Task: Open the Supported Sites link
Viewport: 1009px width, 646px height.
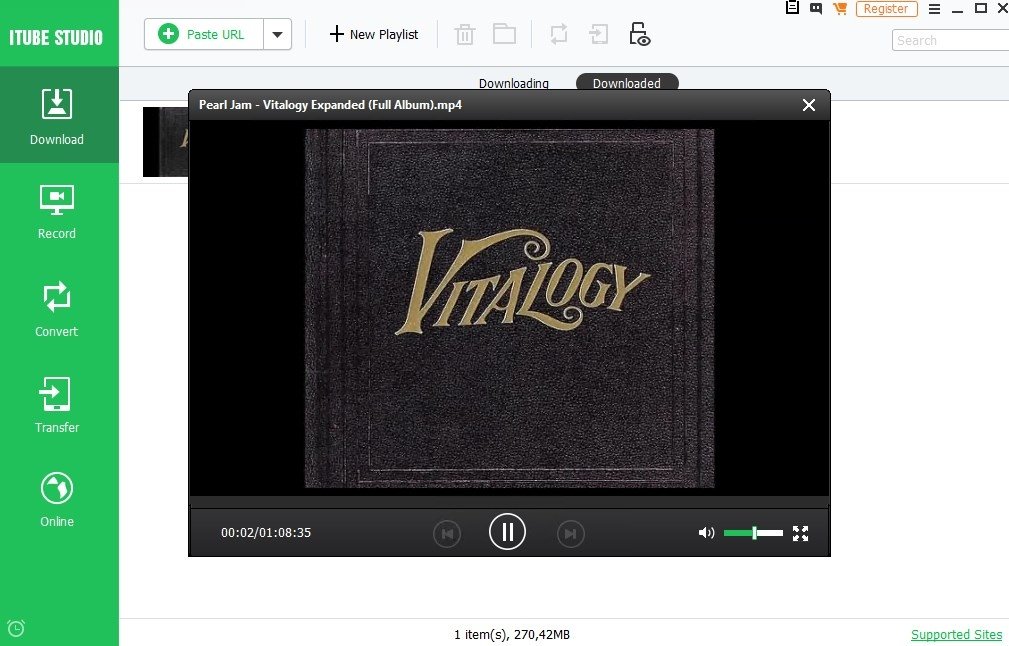Action: click(x=956, y=634)
